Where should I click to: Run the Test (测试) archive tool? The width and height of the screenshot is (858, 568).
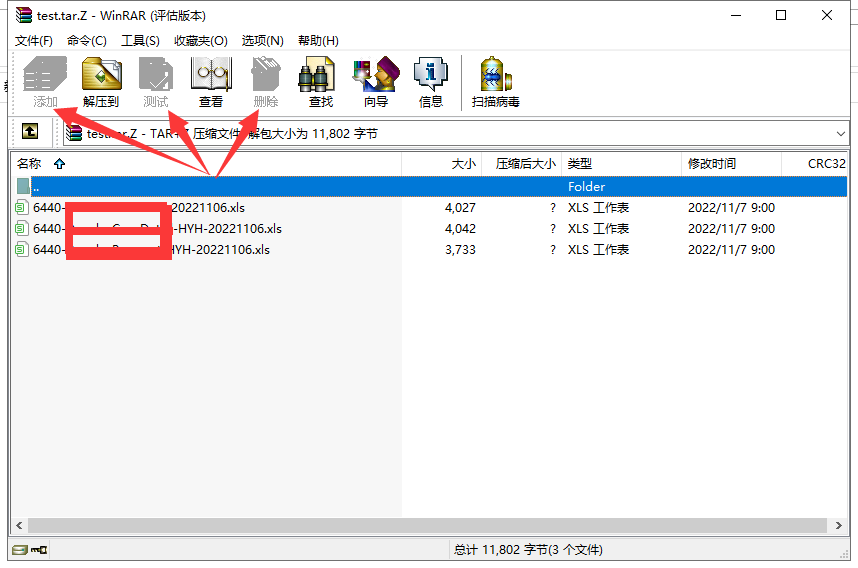(156, 81)
